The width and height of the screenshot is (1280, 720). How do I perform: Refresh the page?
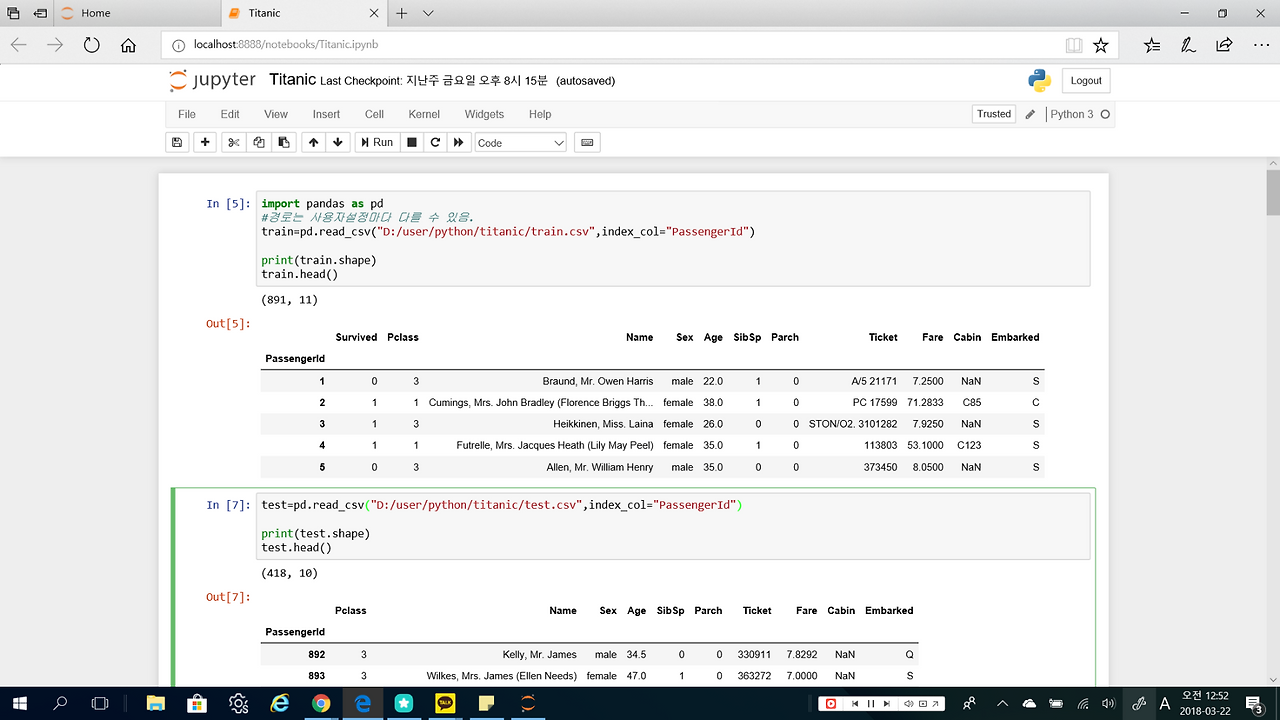coord(92,45)
